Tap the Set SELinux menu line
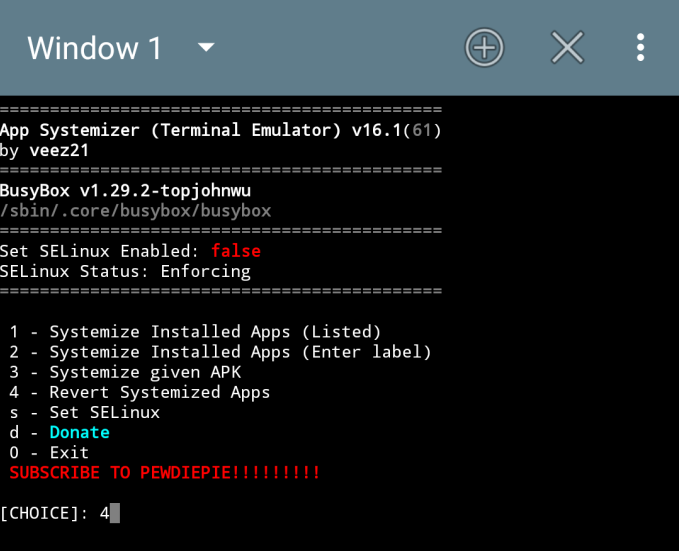 click(x=85, y=412)
